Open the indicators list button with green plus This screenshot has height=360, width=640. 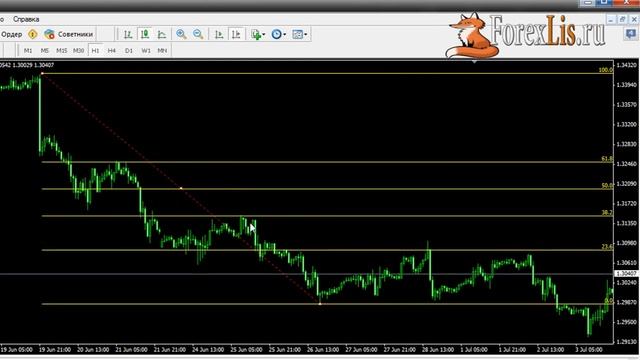point(258,34)
